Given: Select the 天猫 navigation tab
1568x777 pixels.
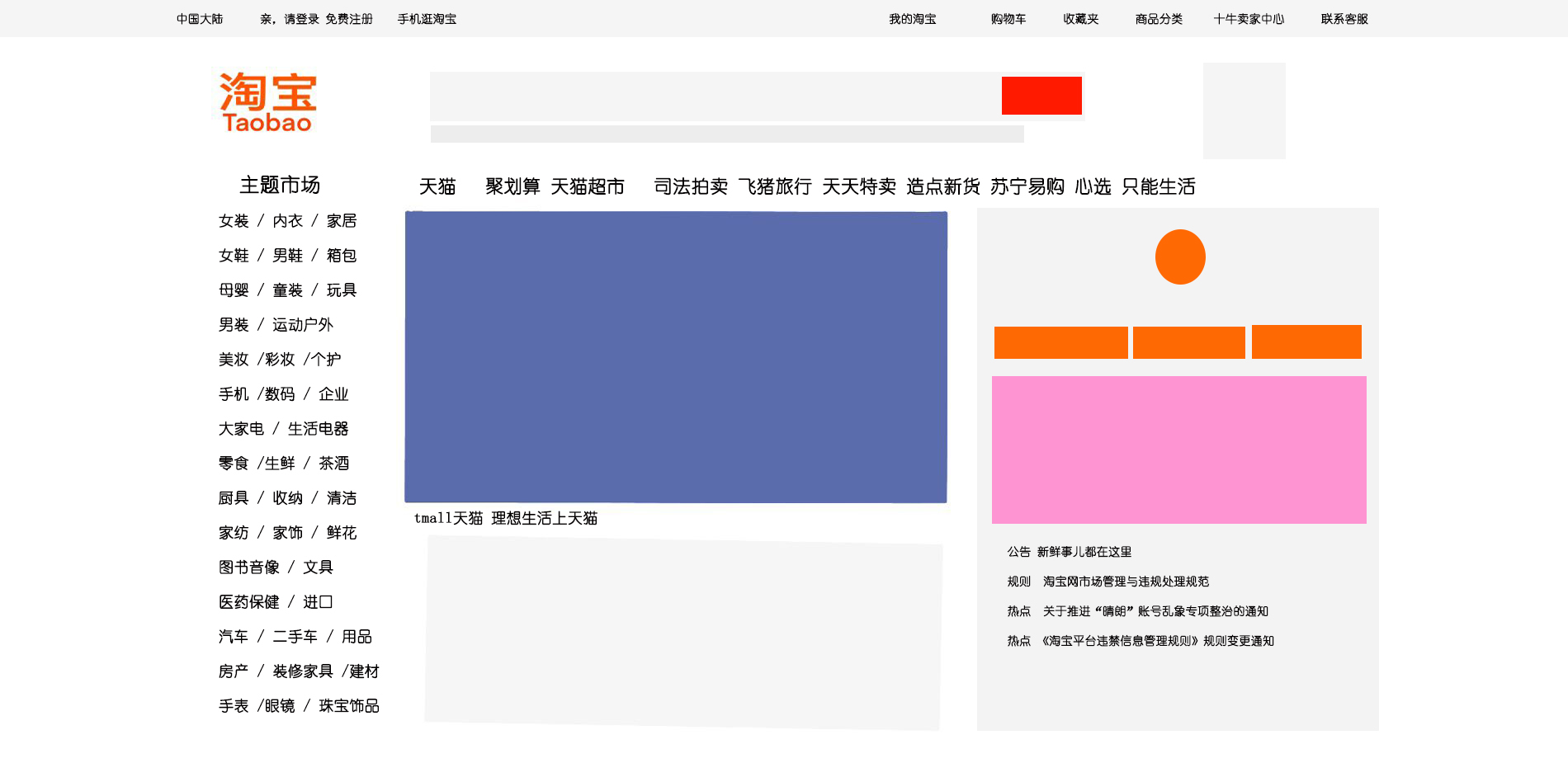Looking at the screenshot, I should (437, 186).
